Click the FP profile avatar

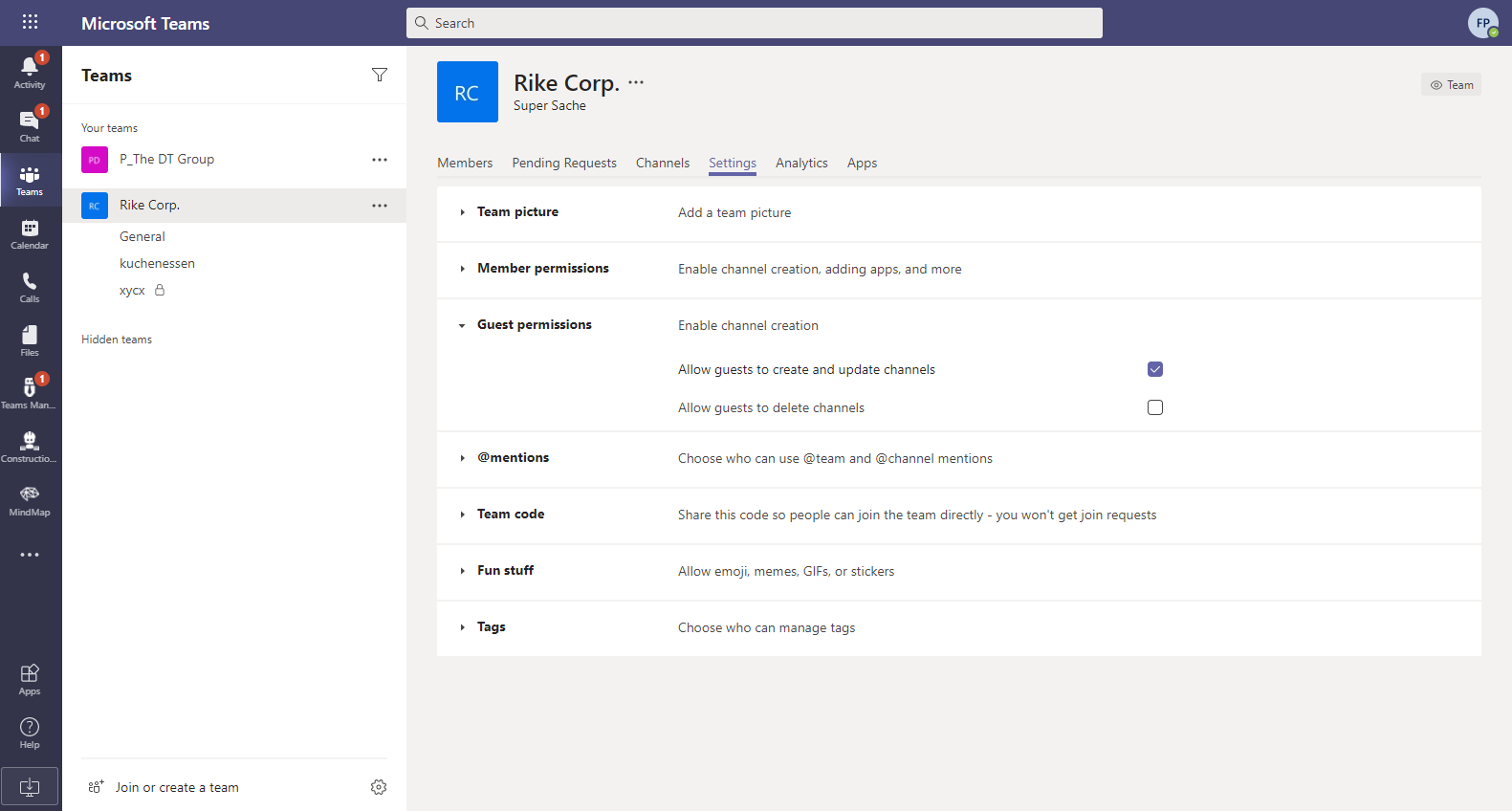pyautogui.click(x=1483, y=23)
